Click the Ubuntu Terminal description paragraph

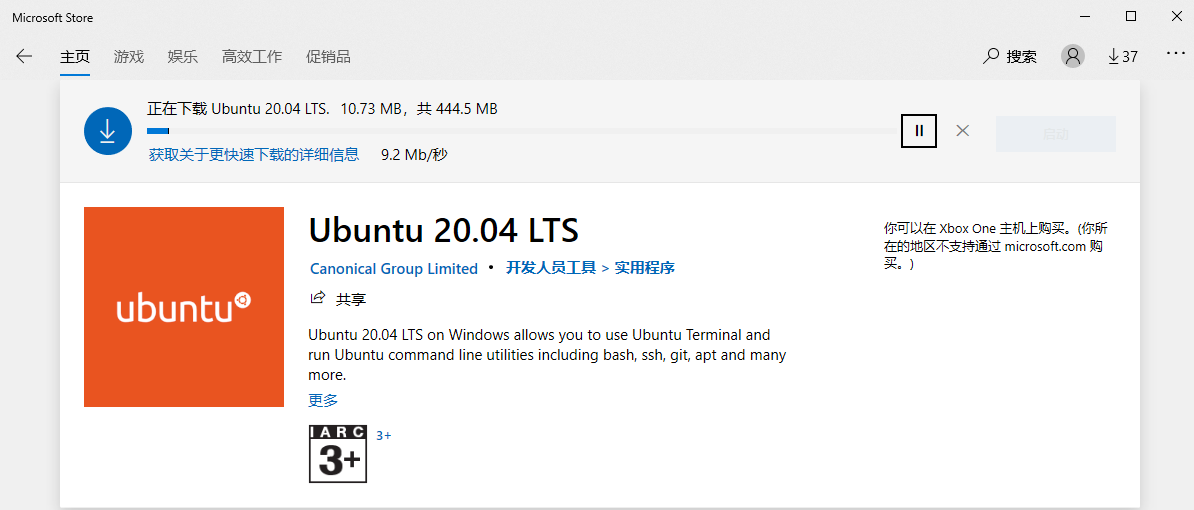pyautogui.click(x=548, y=355)
